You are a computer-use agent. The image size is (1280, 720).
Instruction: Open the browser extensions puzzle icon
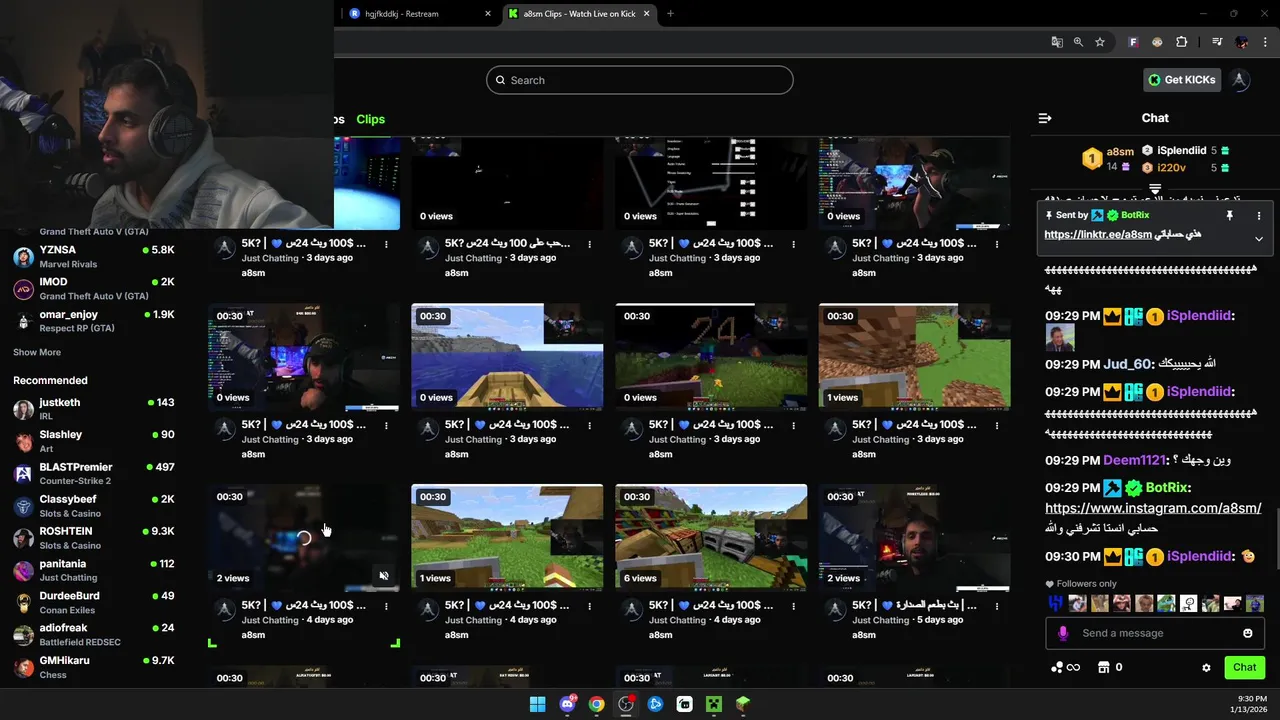coord(1182,42)
